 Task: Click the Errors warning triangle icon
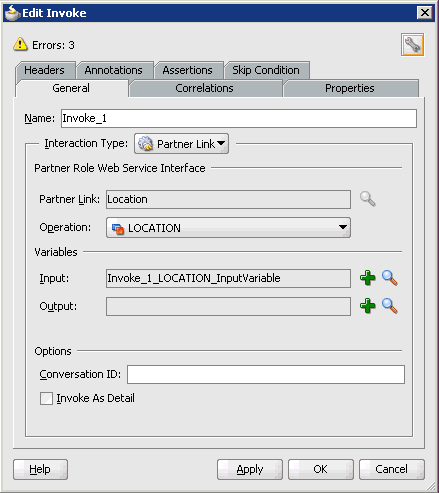[20, 44]
